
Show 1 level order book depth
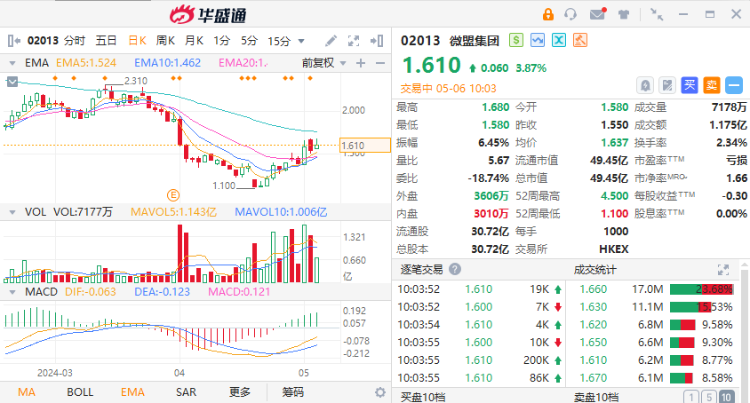coord(691,397)
